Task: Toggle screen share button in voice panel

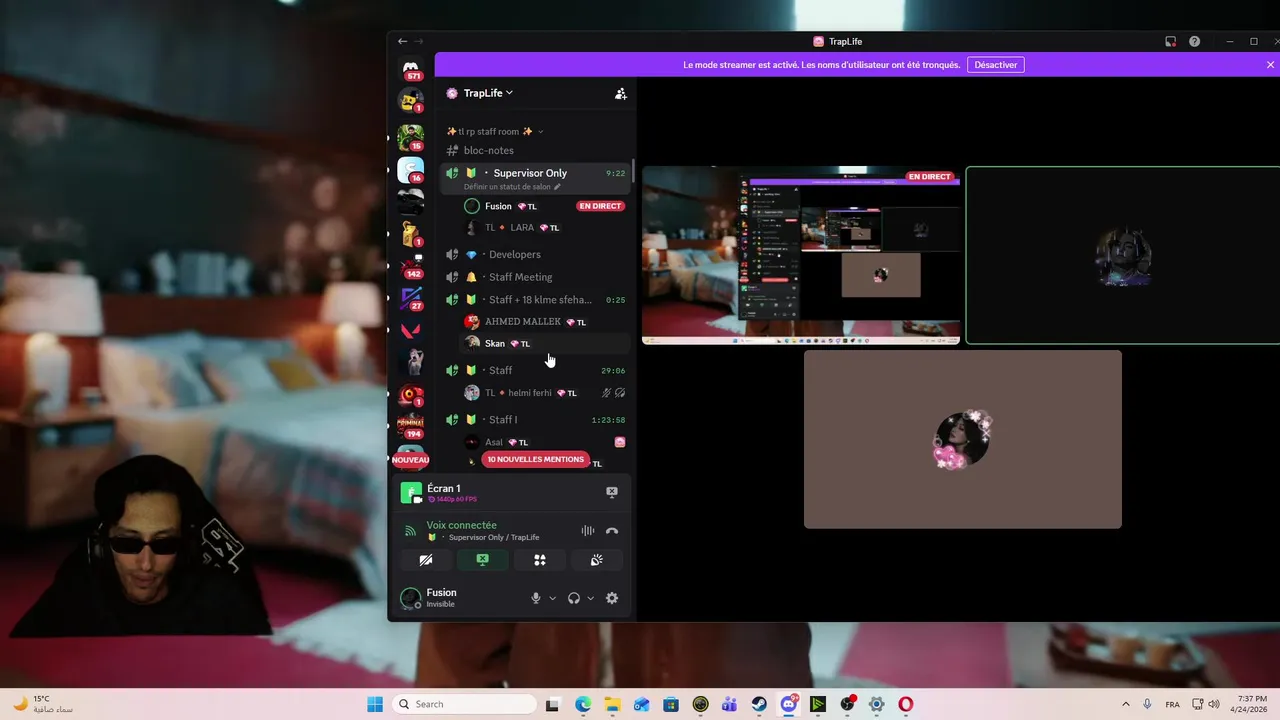Action: 483,560
